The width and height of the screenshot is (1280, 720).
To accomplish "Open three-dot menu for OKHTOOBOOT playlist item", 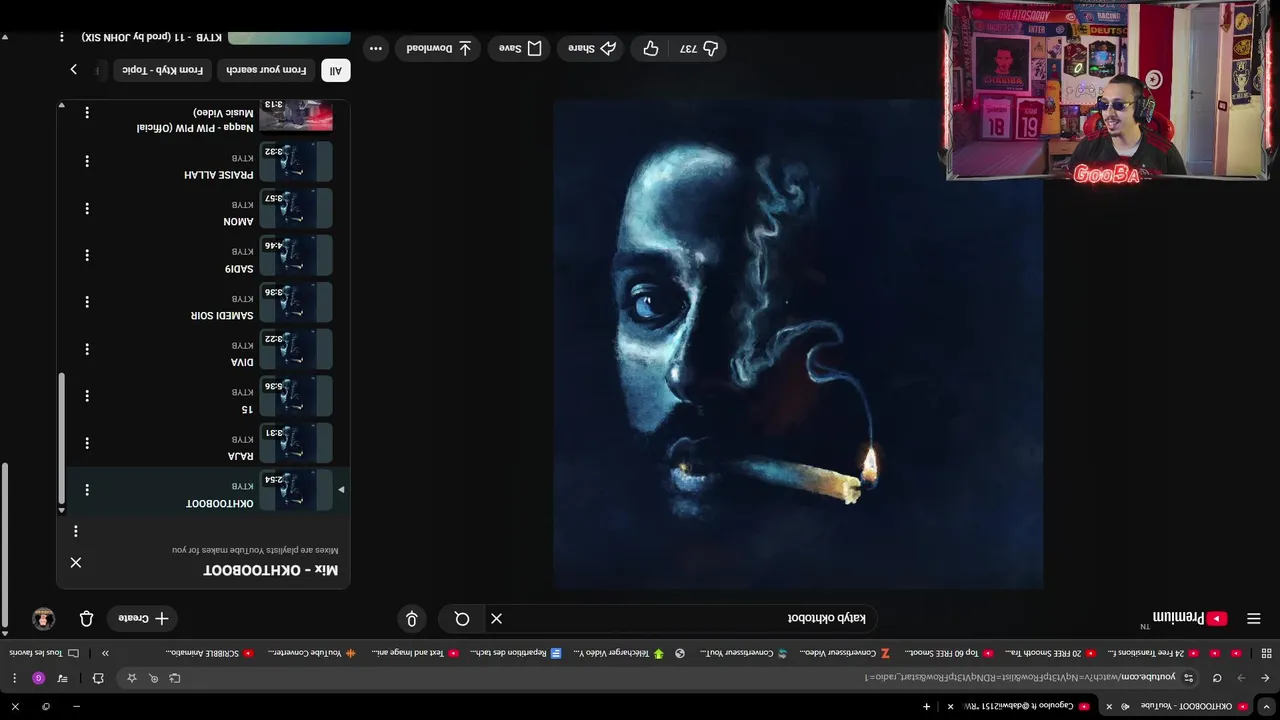I will point(87,490).
